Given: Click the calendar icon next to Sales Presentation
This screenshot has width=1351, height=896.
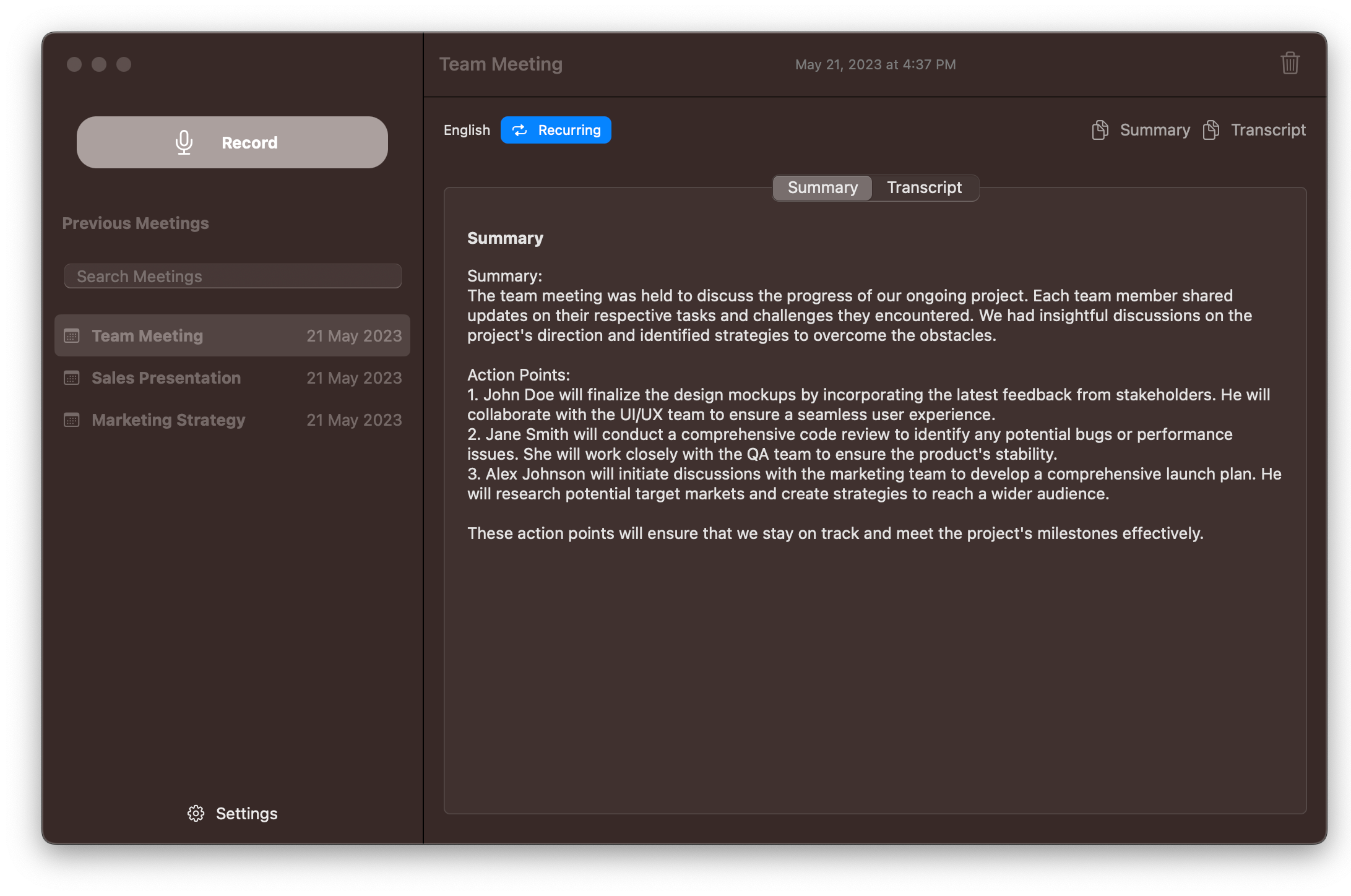Looking at the screenshot, I should pyautogui.click(x=71, y=378).
